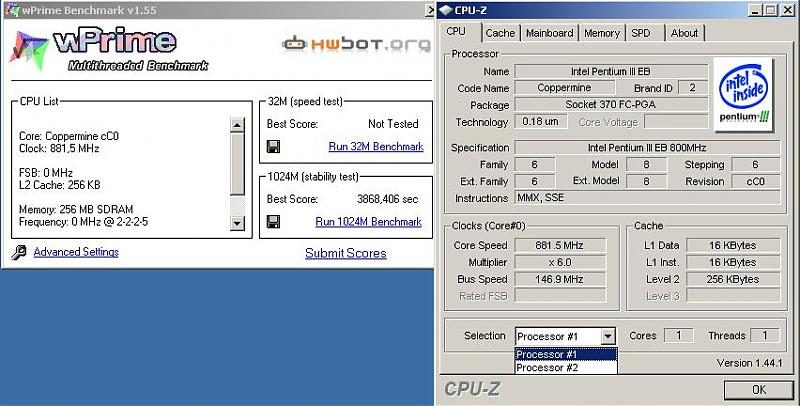Open Advanced Settings in wPrime
The height and width of the screenshot is (406, 800).
click(76, 252)
